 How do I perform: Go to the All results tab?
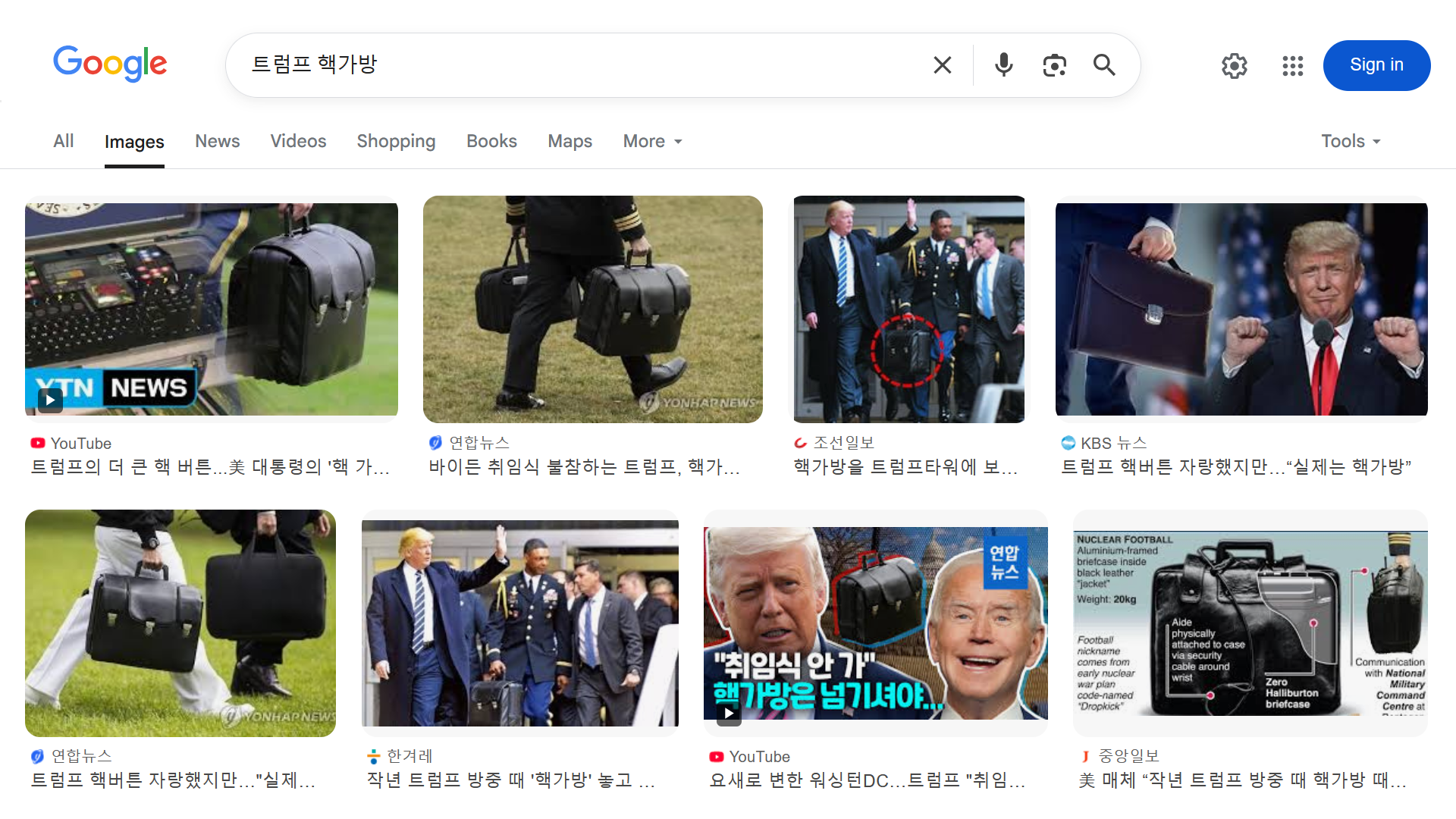coord(64,142)
